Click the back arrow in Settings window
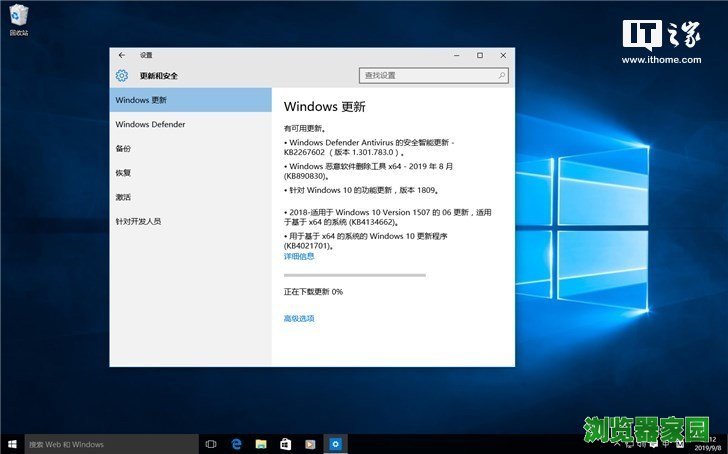The width and height of the screenshot is (728, 454). (x=122, y=55)
